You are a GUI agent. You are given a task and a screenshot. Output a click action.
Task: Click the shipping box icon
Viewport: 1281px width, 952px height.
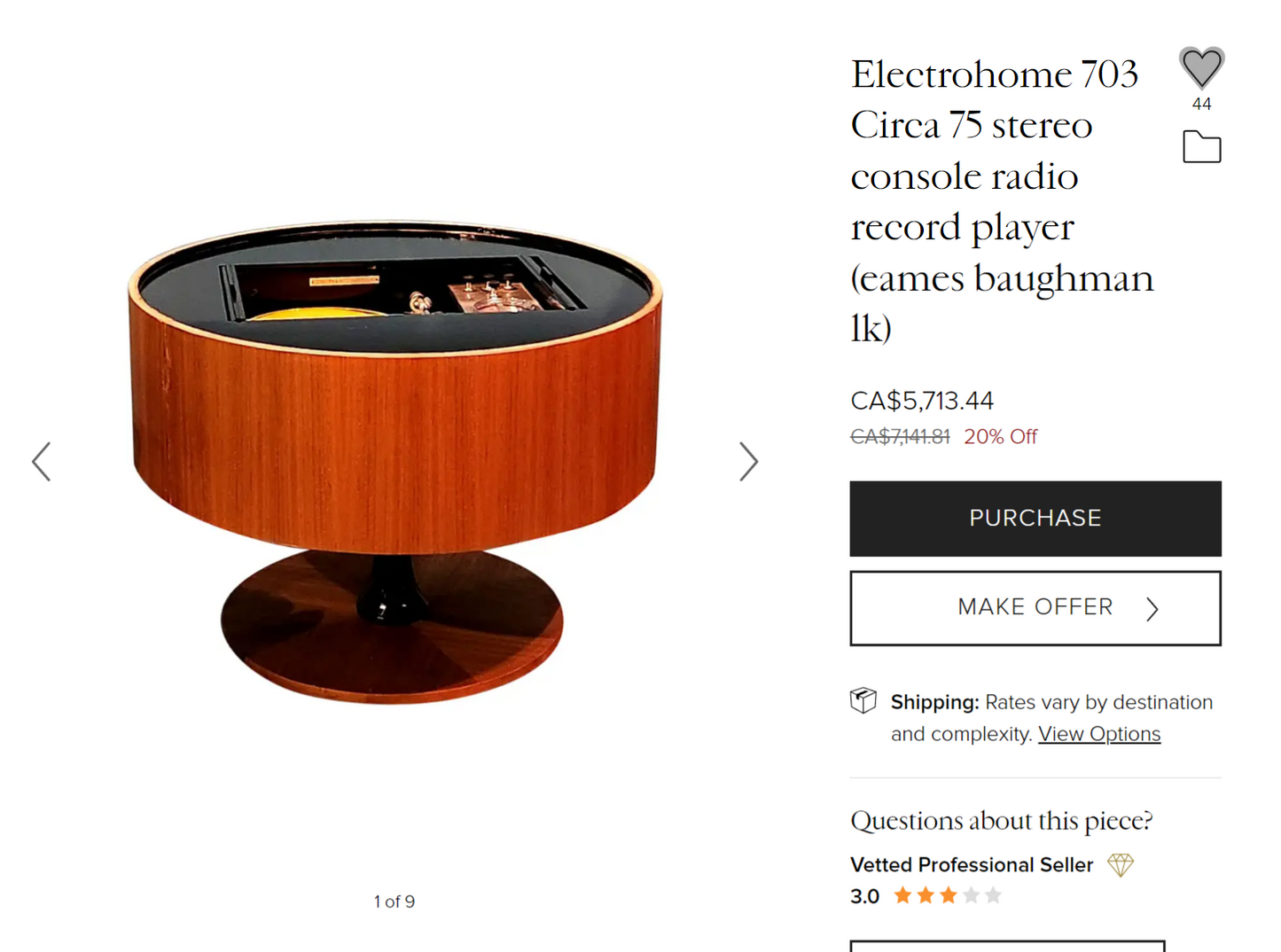863,701
